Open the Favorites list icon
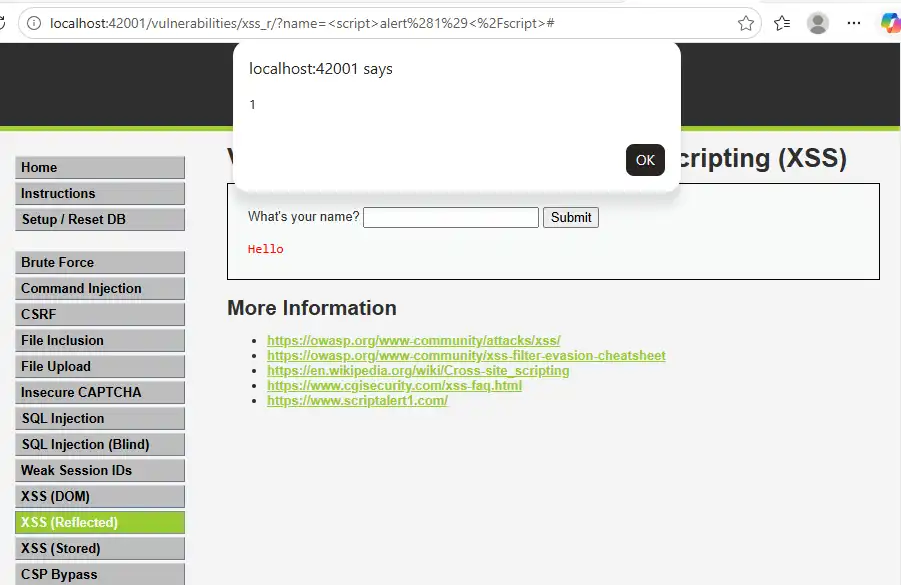Viewport: 901px width, 585px height. [x=781, y=23]
